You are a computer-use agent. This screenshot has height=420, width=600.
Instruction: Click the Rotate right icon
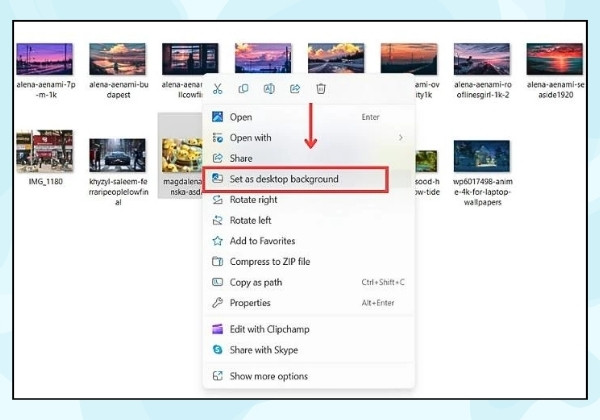click(217, 200)
